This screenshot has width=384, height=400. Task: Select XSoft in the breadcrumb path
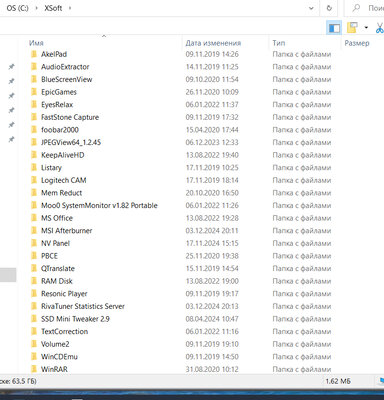[x=53, y=8]
